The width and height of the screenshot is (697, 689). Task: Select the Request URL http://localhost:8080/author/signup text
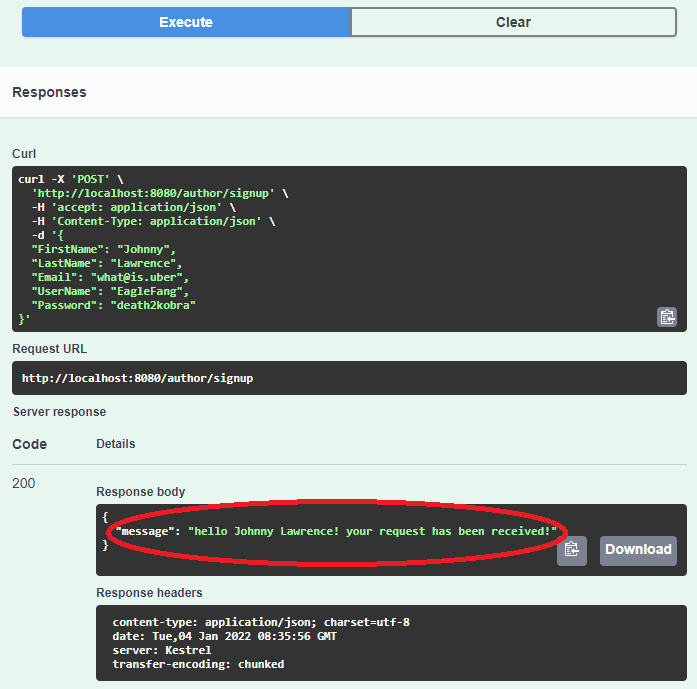pyautogui.click(x=138, y=378)
